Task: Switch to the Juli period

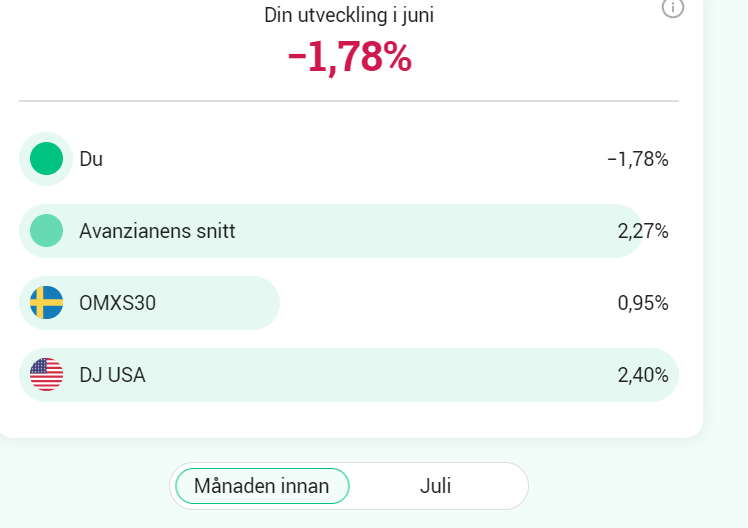Action: (x=436, y=486)
